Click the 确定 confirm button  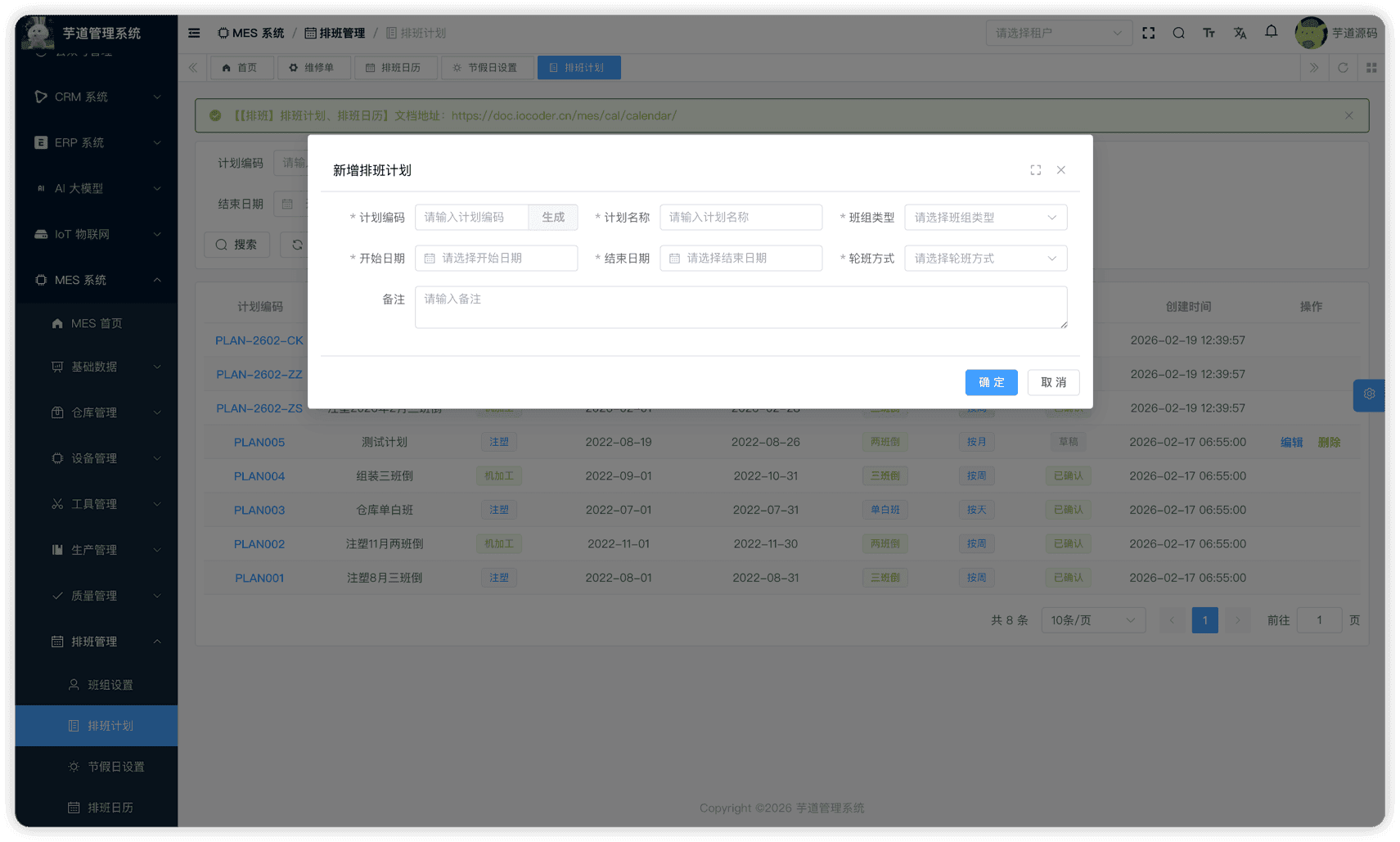point(991,382)
